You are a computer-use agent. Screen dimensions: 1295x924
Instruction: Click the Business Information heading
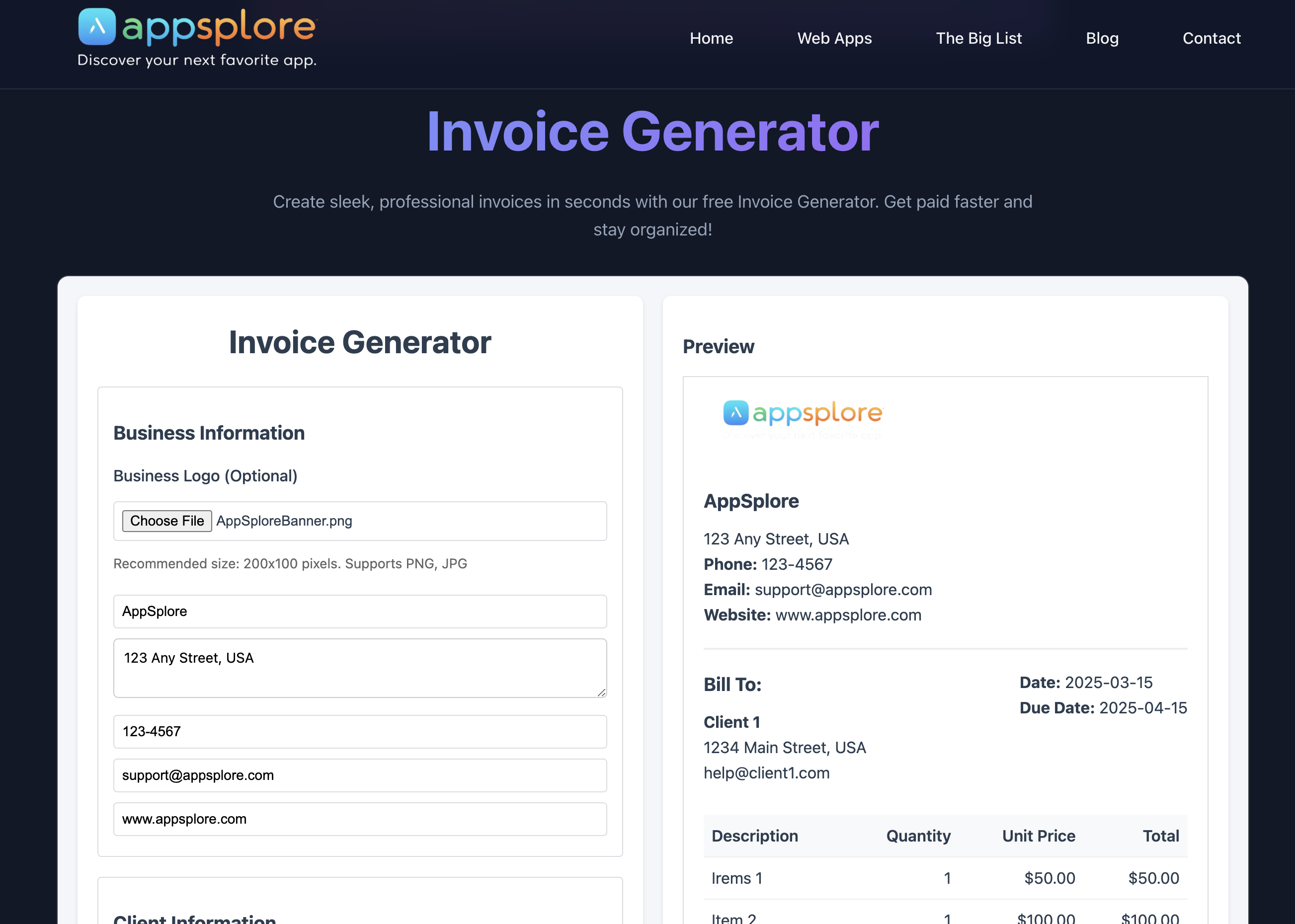[209, 433]
